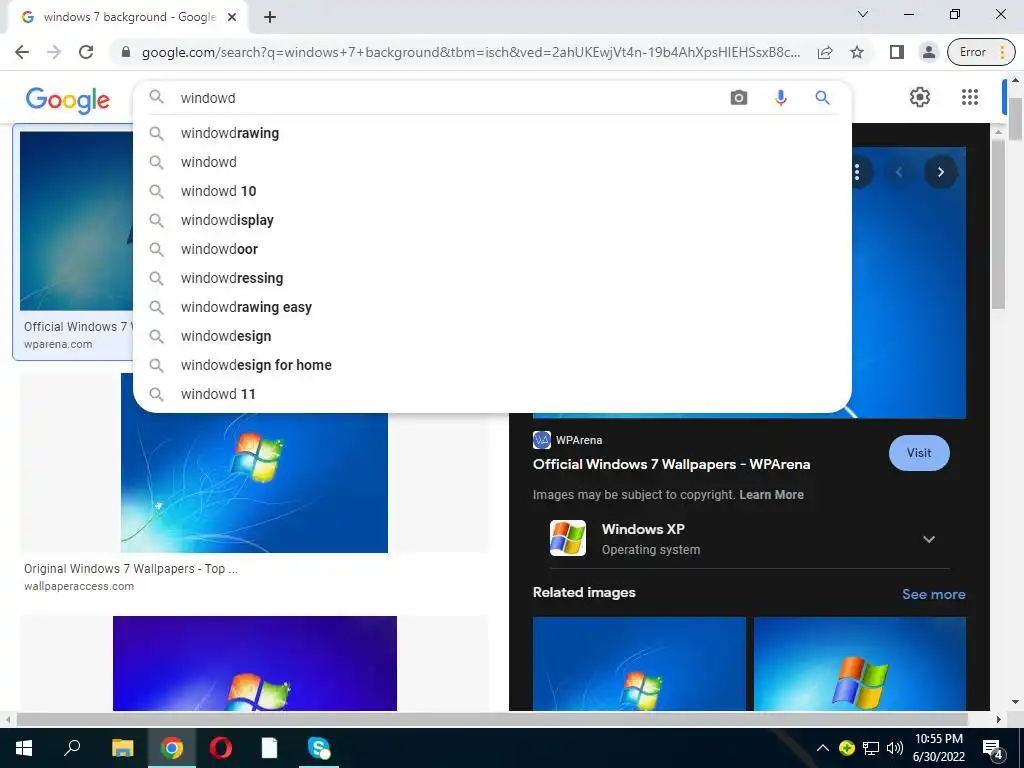This screenshot has height=768, width=1024.
Task: Click the Windows XP logo thumbnail
Action: point(568,538)
